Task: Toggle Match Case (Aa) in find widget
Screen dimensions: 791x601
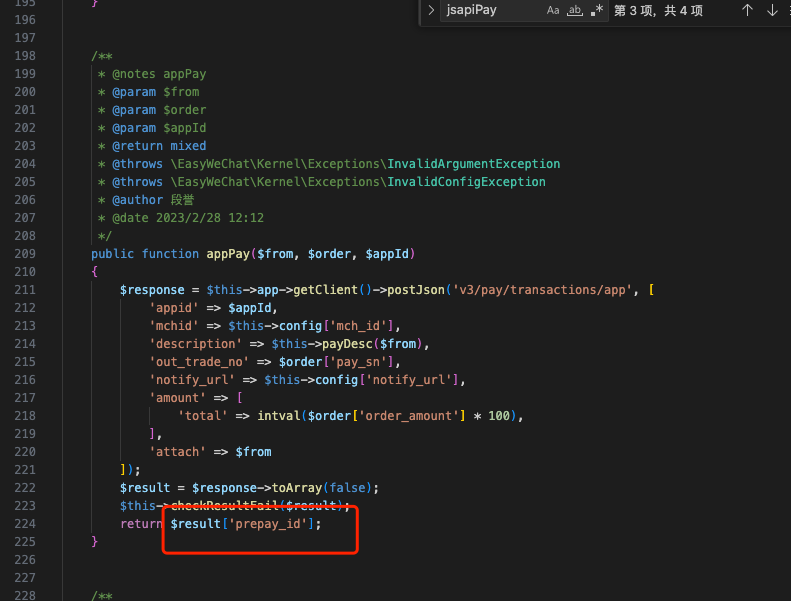Action: coord(553,10)
